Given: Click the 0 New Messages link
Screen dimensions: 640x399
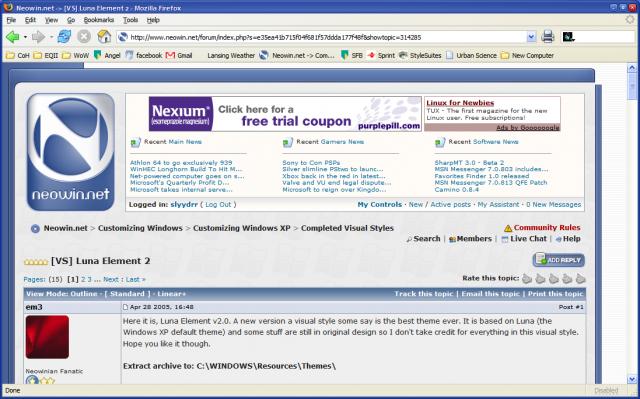Looking at the screenshot, I should tap(553, 204).
